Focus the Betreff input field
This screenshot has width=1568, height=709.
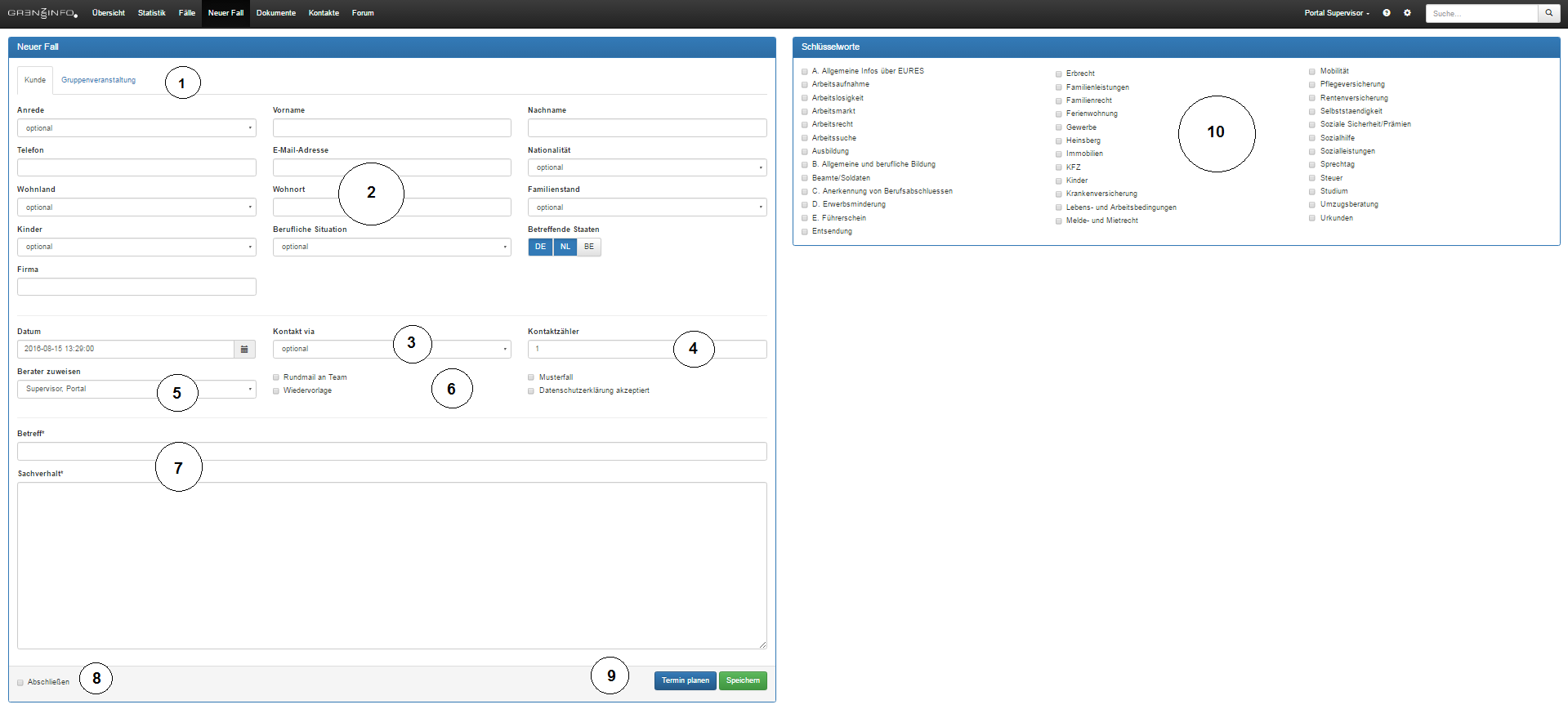click(391, 452)
